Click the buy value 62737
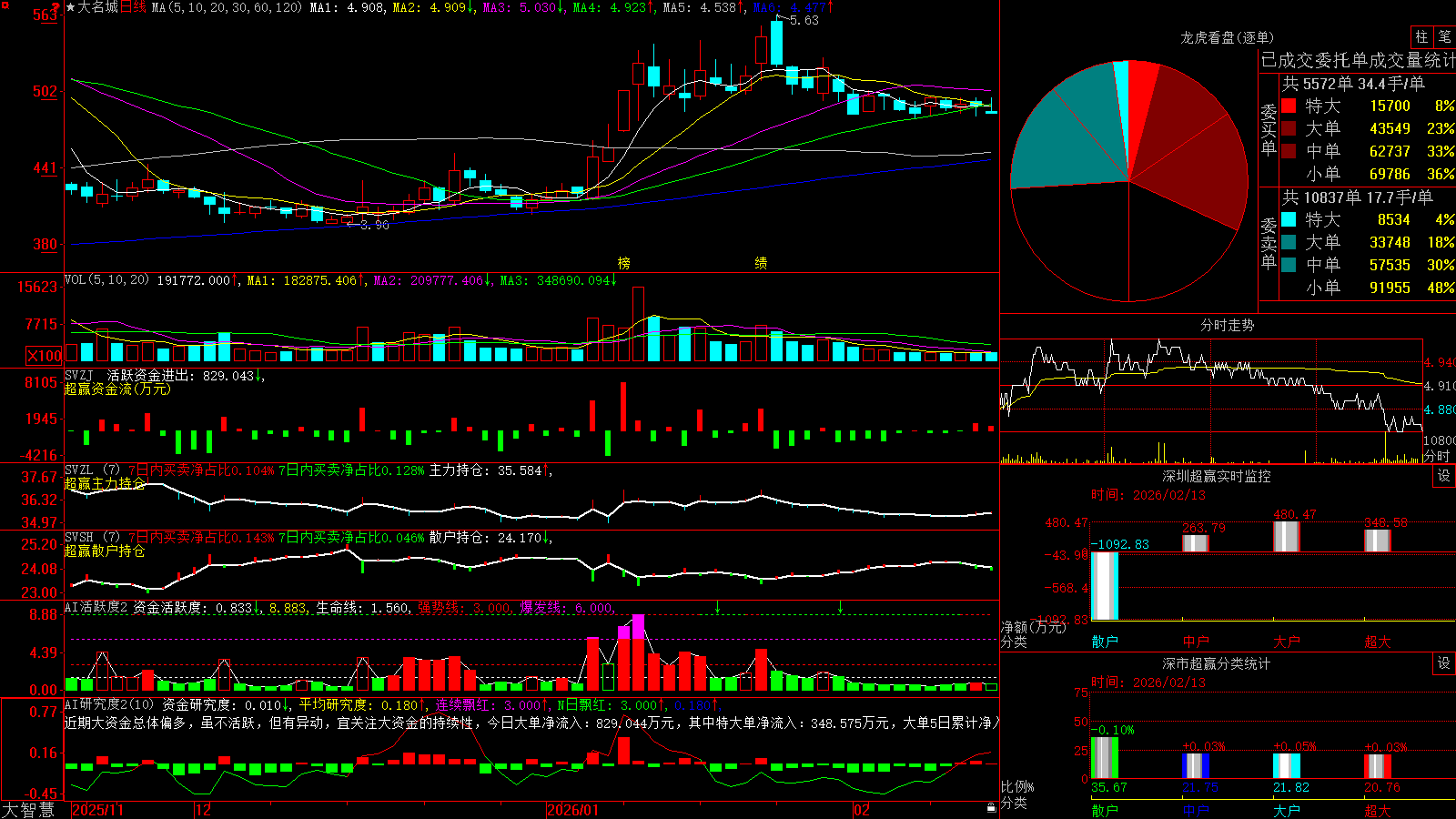This screenshot has height=819, width=1456. click(1390, 151)
